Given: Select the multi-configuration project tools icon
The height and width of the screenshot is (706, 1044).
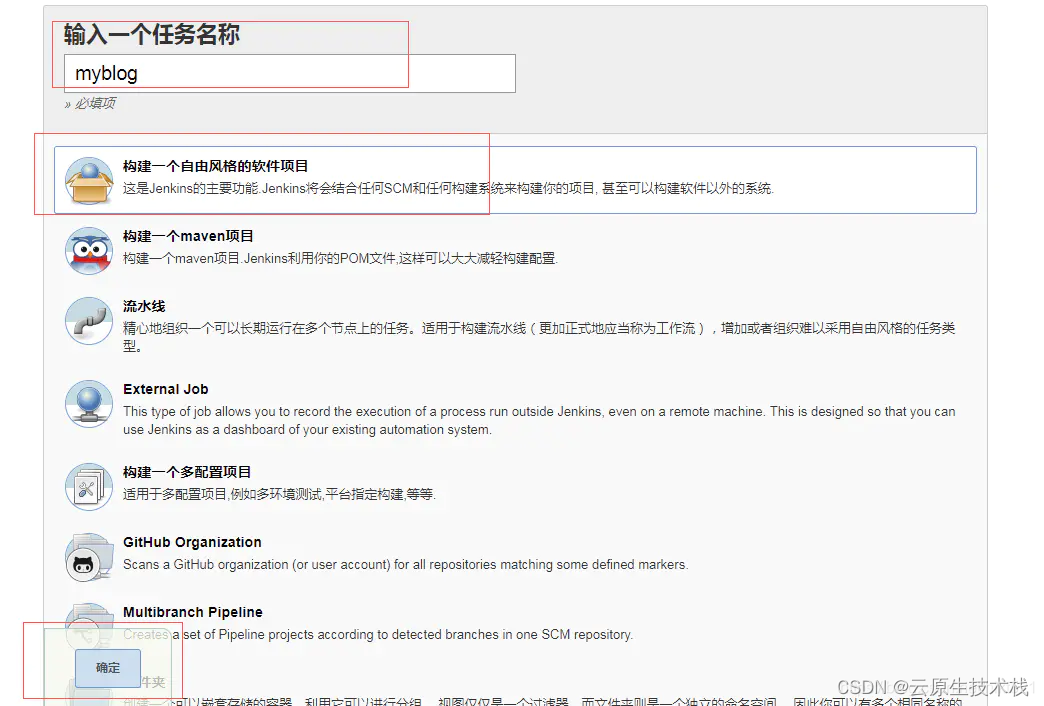Looking at the screenshot, I should click(89, 487).
